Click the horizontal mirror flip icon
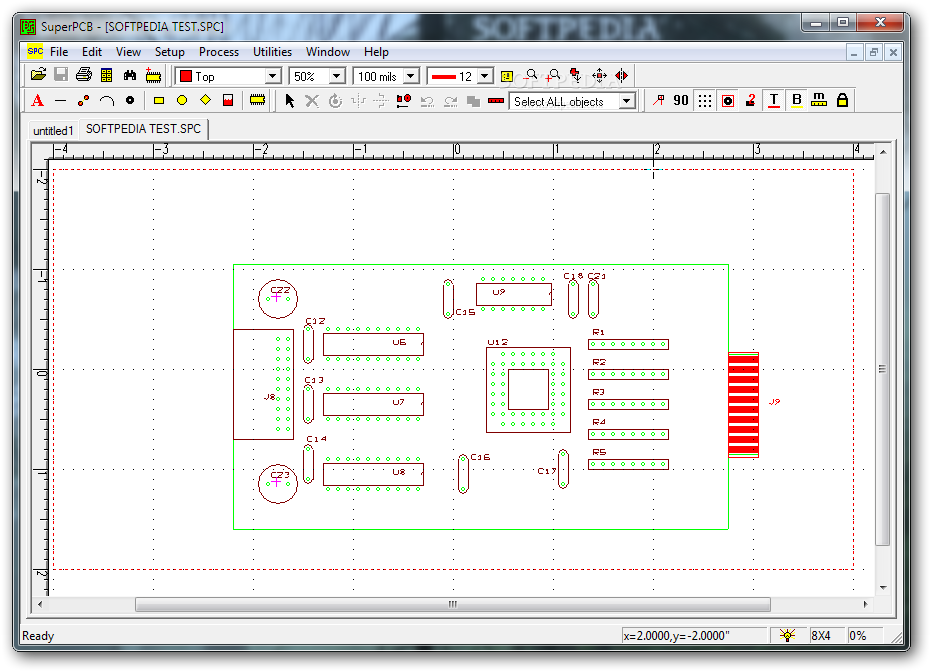 tap(622, 75)
